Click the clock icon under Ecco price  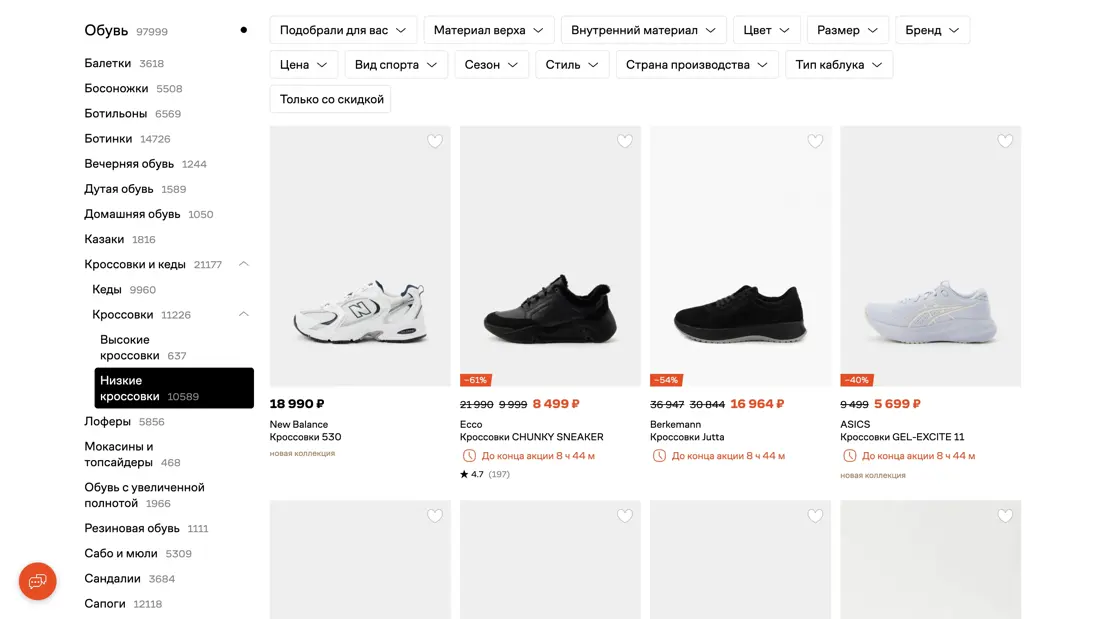coord(469,456)
